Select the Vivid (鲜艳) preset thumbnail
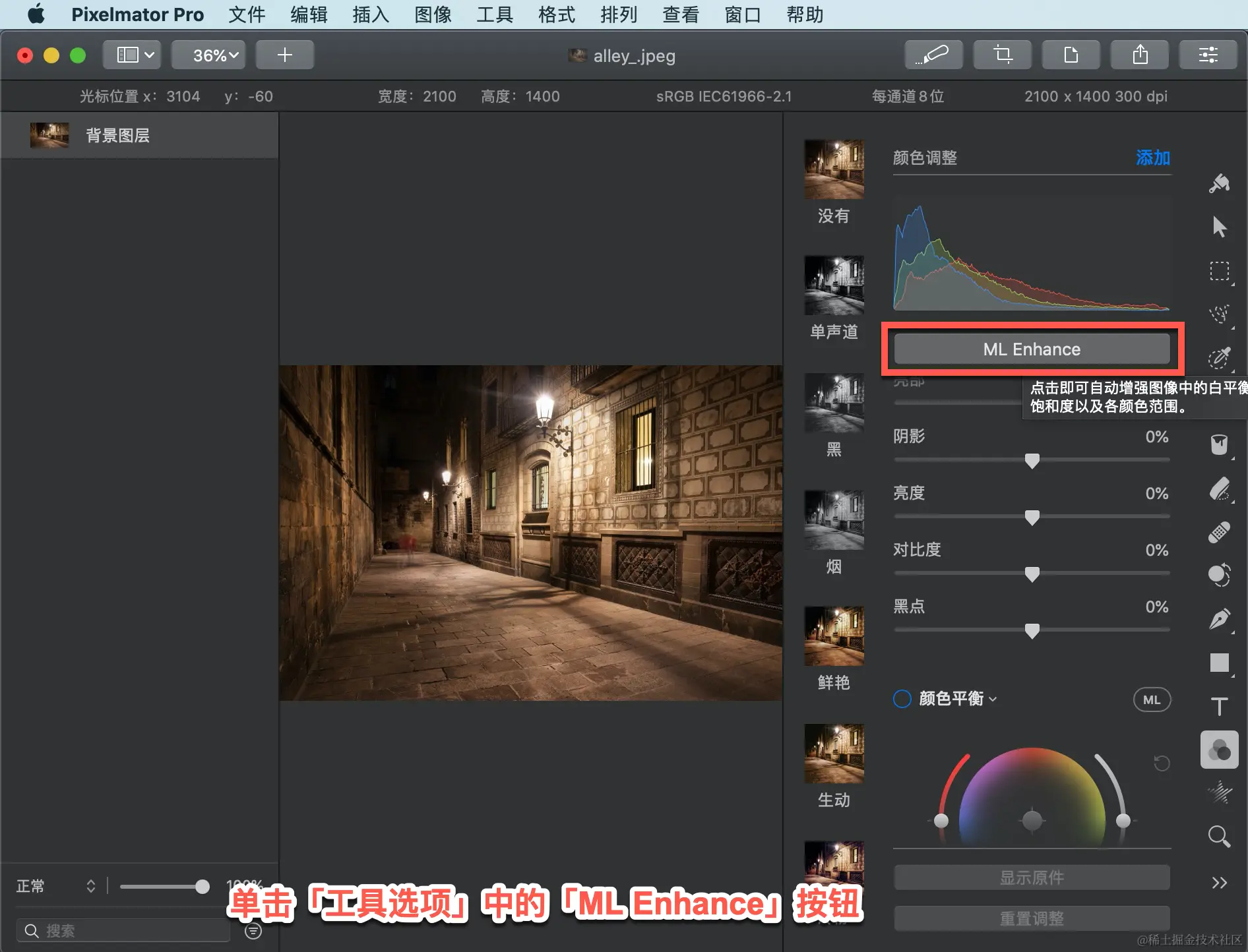1248x952 pixels. click(x=834, y=636)
